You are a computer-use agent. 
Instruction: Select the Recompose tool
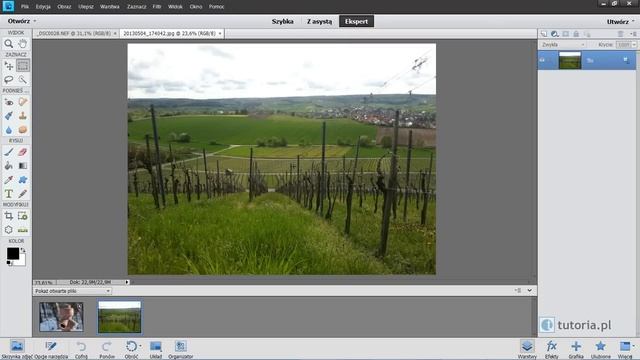click(23, 216)
